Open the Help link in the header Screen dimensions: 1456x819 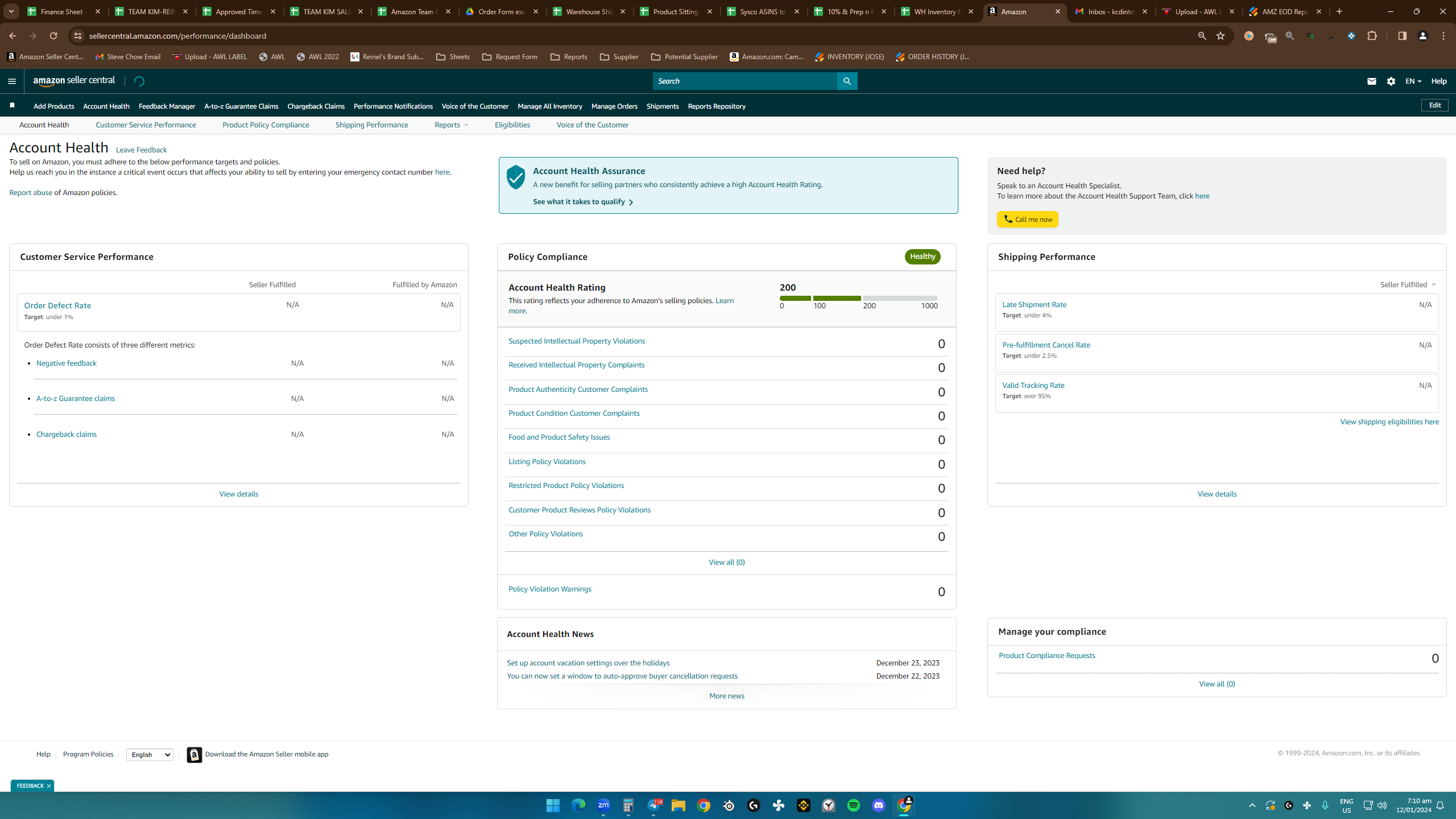[x=1439, y=81]
